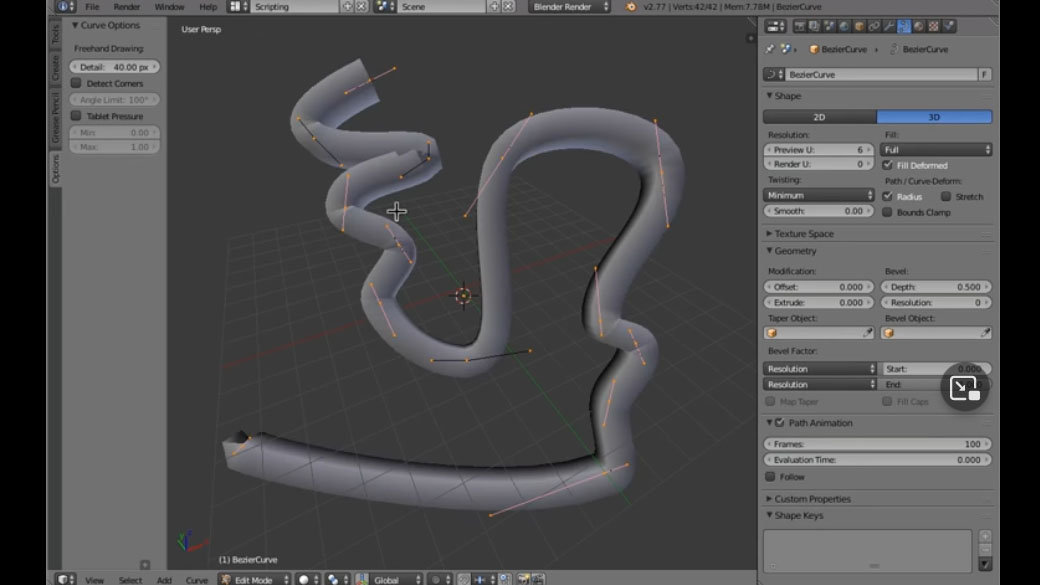Select the World properties icon
Screen dimensions: 1040x585
pyautogui.click(x=843, y=27)
